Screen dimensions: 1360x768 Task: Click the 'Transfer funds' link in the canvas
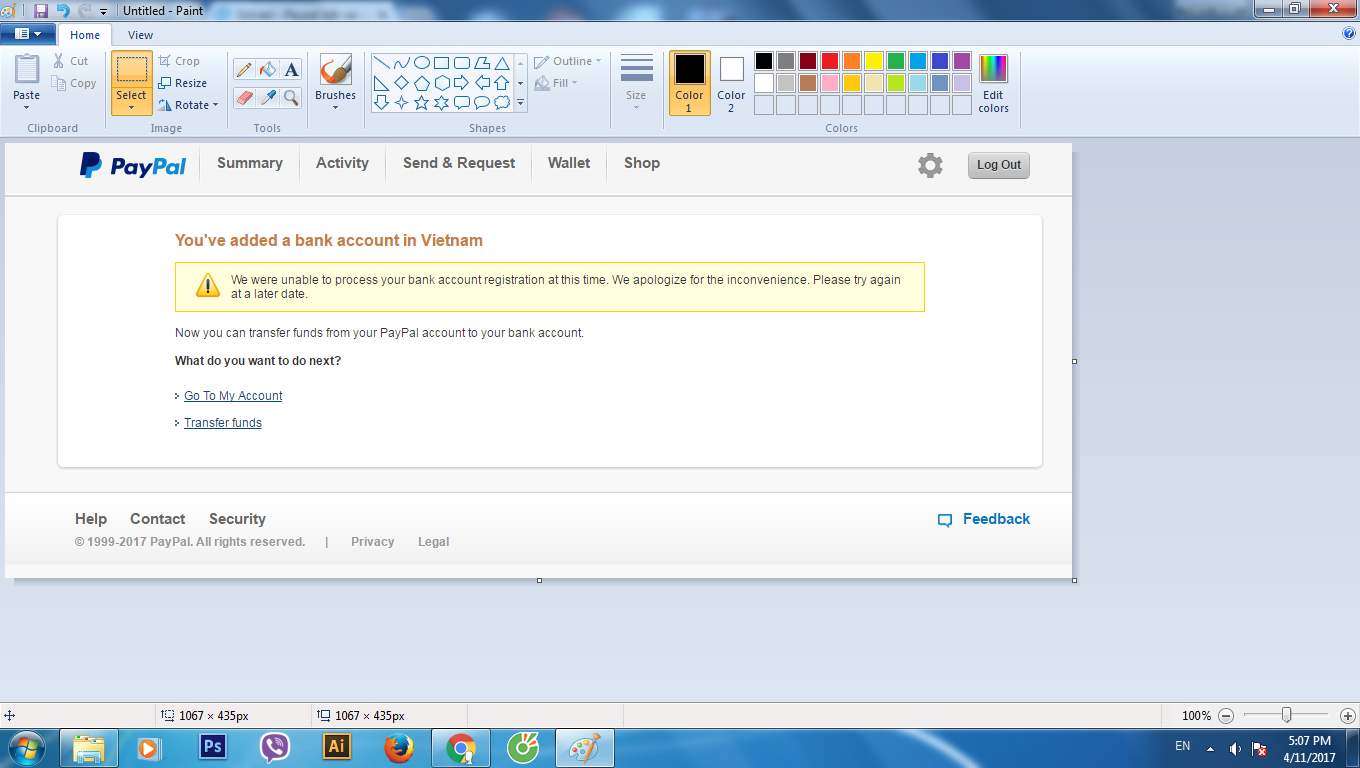[x=223, y=423]
